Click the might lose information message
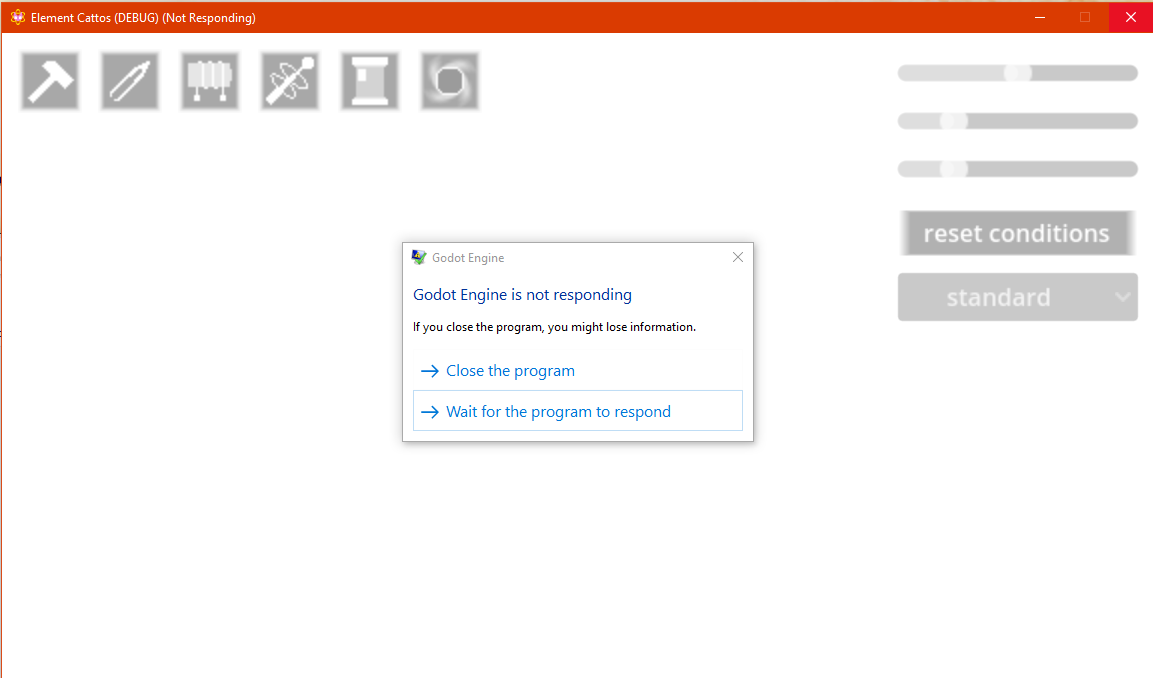The height and width of the screenshot is (678, 1153). tap(554, 327)
